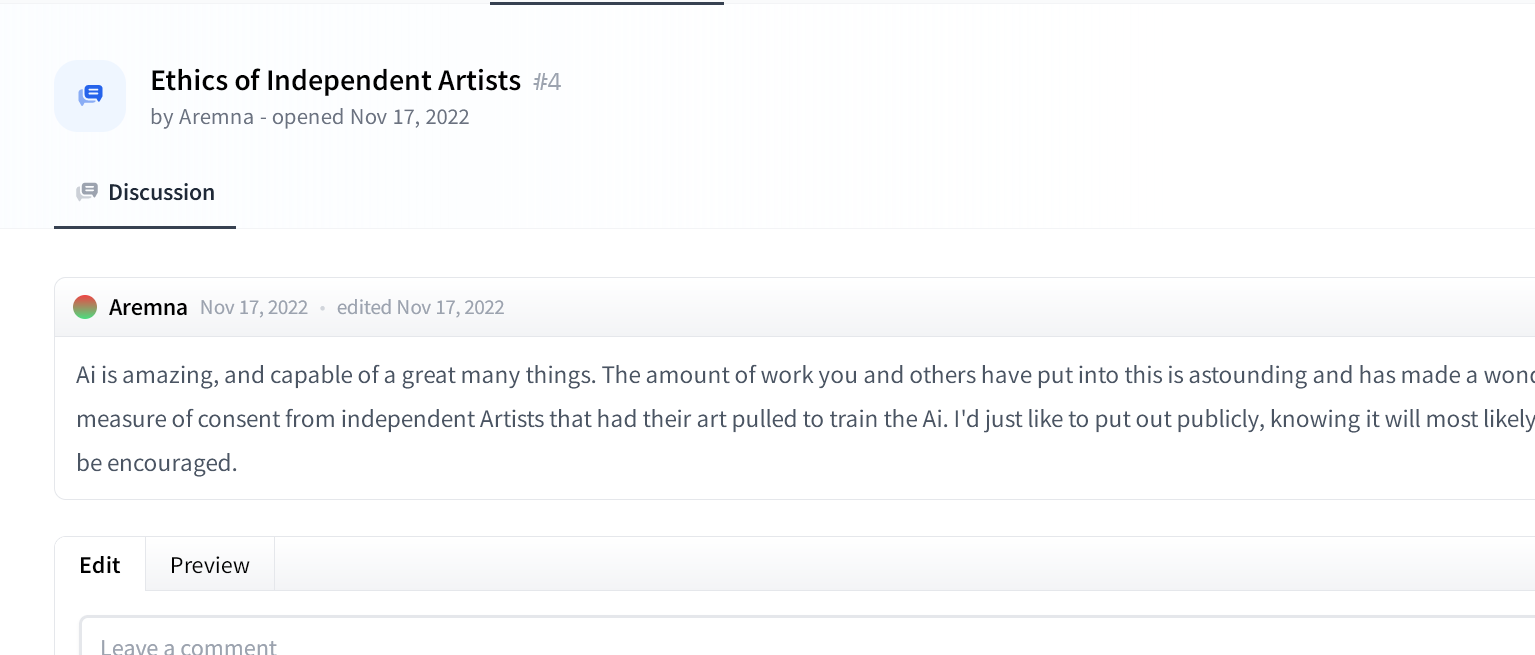Click the #4 discussion number
The image size is (1535, 655).
tap(547, 81)
